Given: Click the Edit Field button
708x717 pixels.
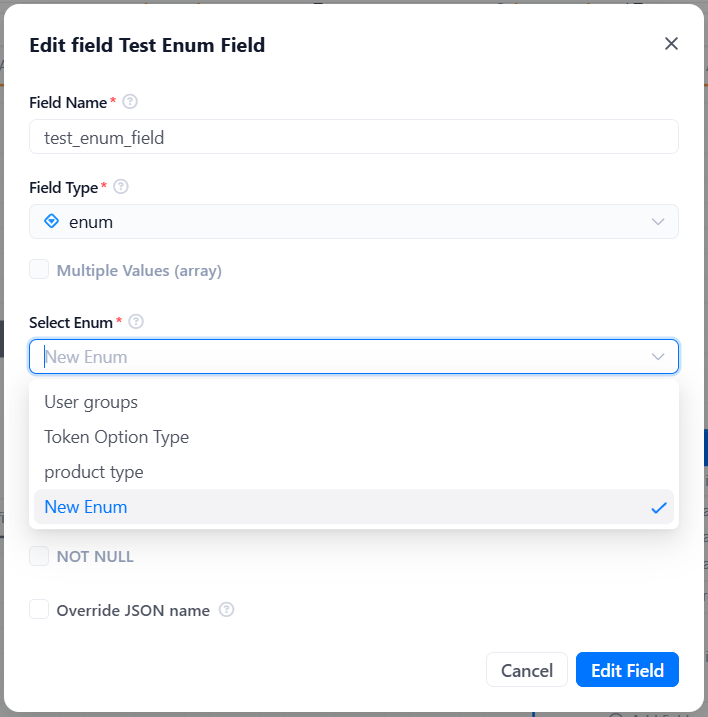Looking at the screenshot, I should coord(627,670).
